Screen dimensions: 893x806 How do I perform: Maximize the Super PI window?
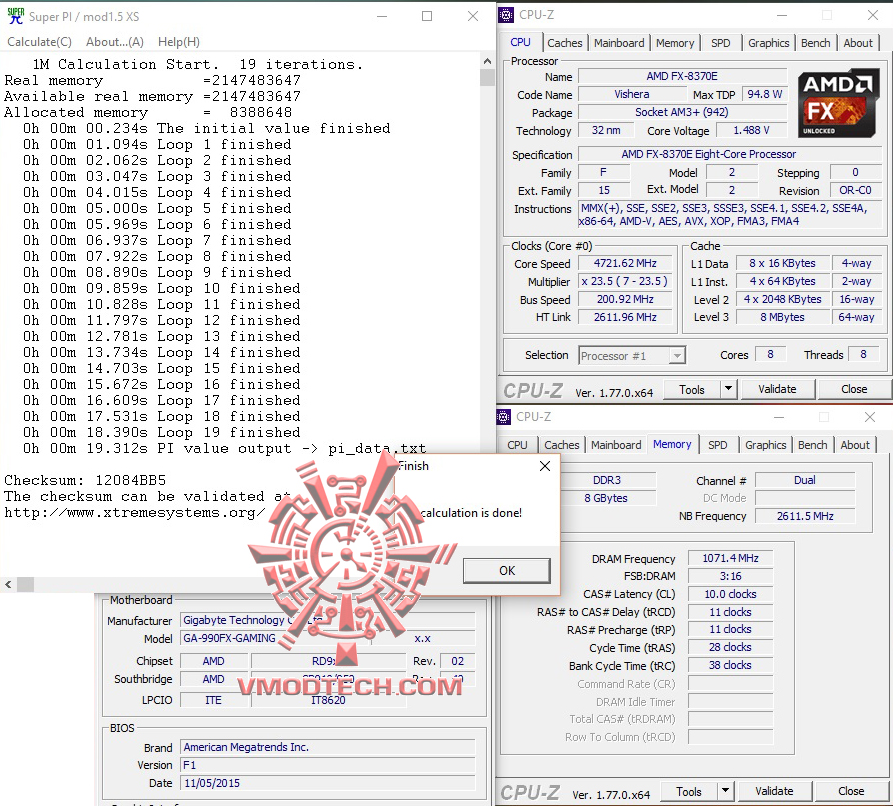[427, 17]
